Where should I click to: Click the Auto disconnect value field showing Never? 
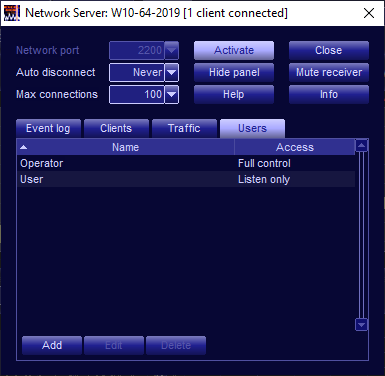click(137, 72)
